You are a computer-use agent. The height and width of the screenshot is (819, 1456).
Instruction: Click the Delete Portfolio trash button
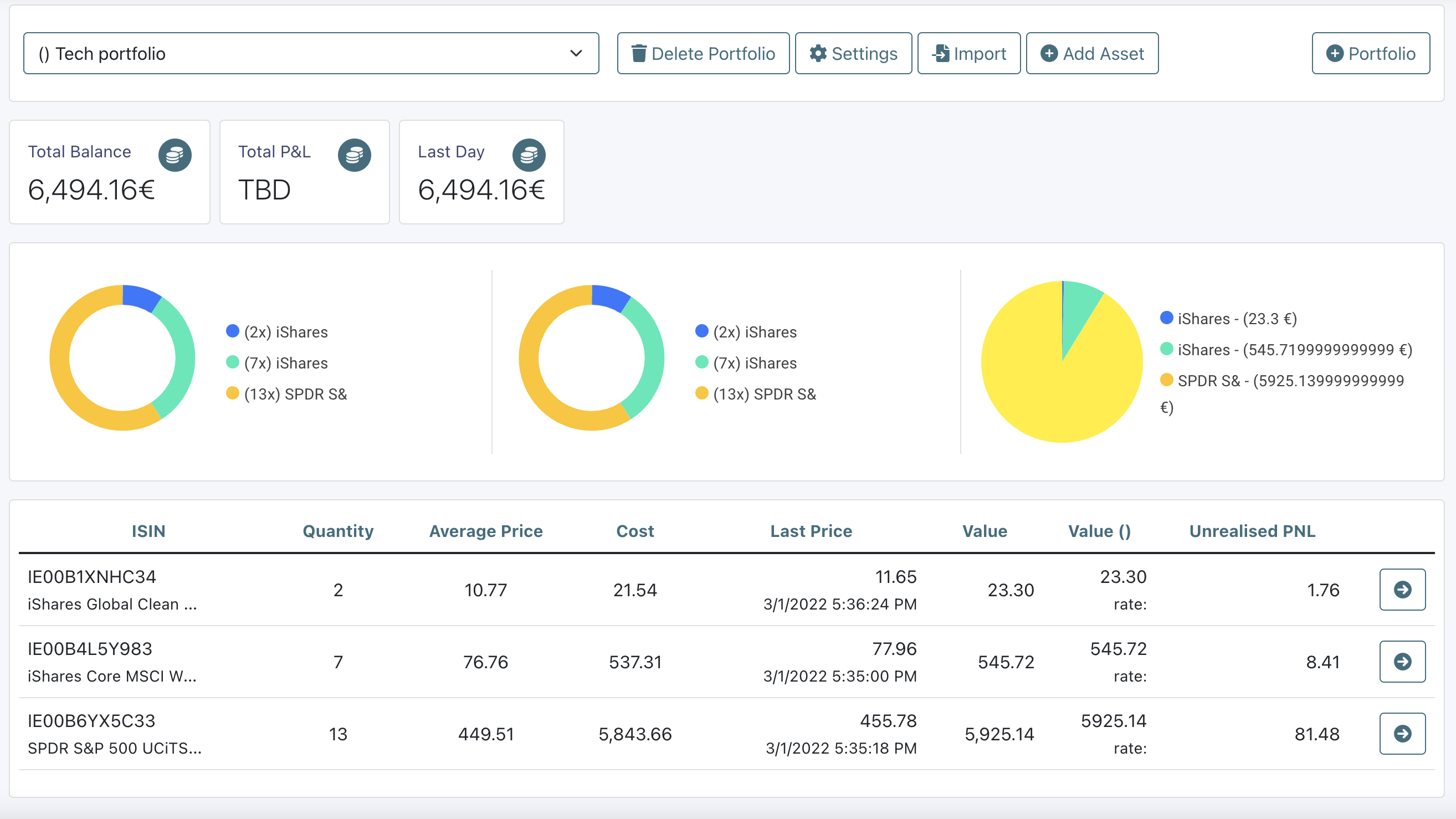point(703,54)
